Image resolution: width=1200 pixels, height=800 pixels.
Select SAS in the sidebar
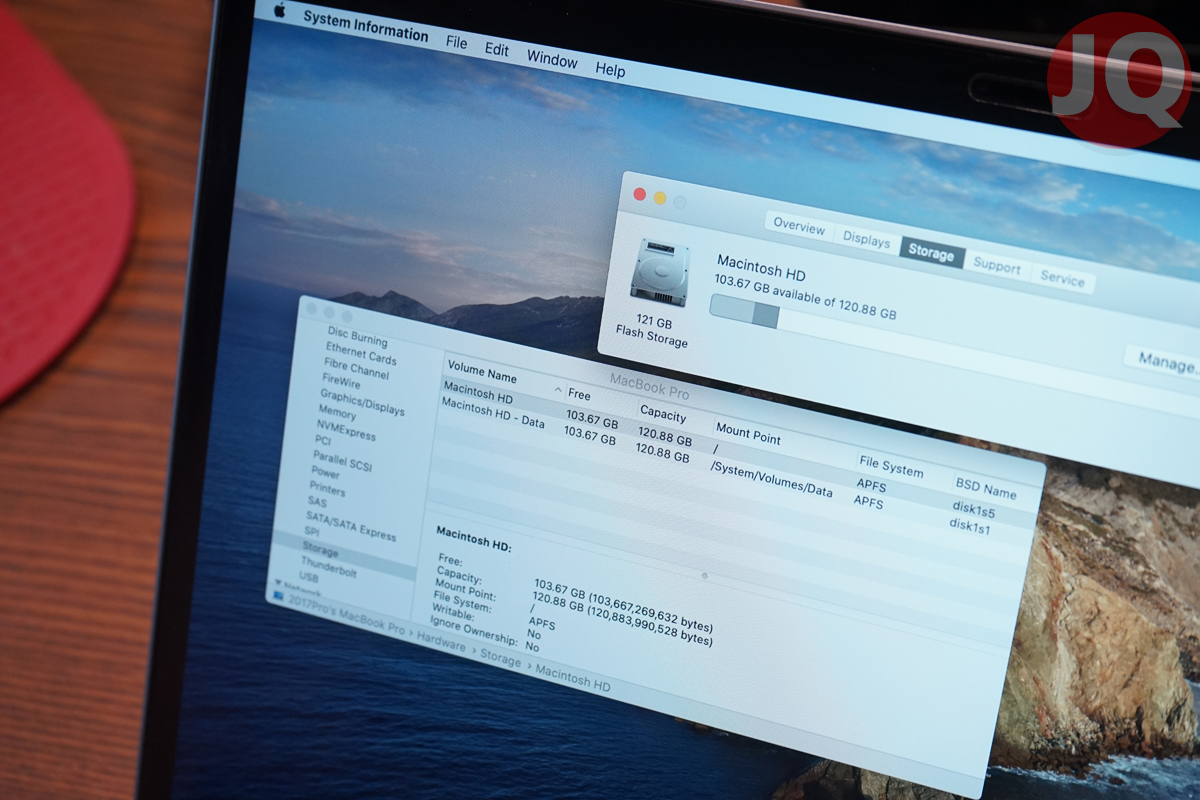[x=316, y=501]
